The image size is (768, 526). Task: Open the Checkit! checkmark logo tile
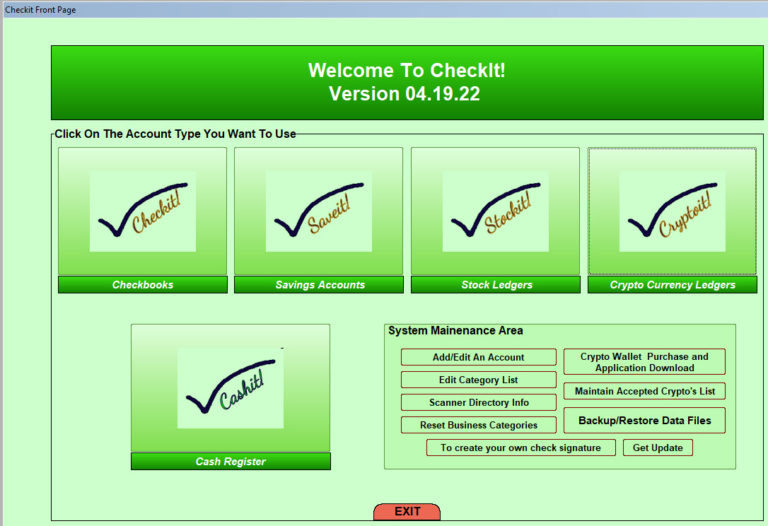(143, 211)
